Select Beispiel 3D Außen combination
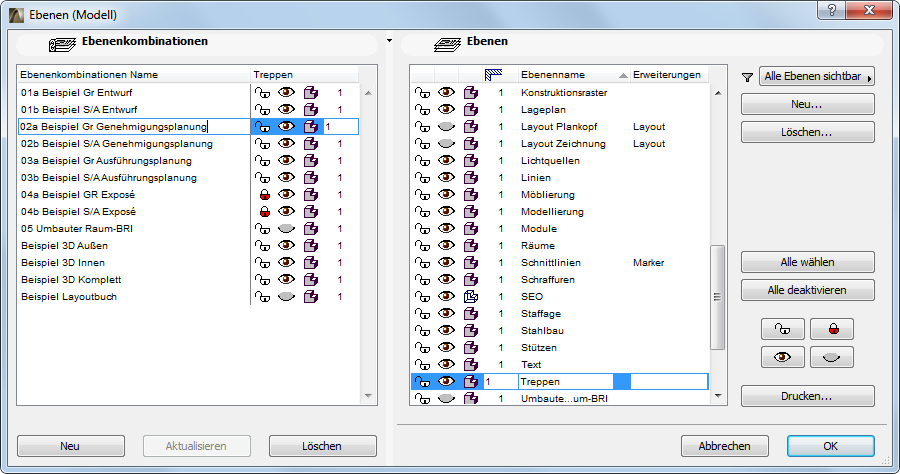 (64, 246)
